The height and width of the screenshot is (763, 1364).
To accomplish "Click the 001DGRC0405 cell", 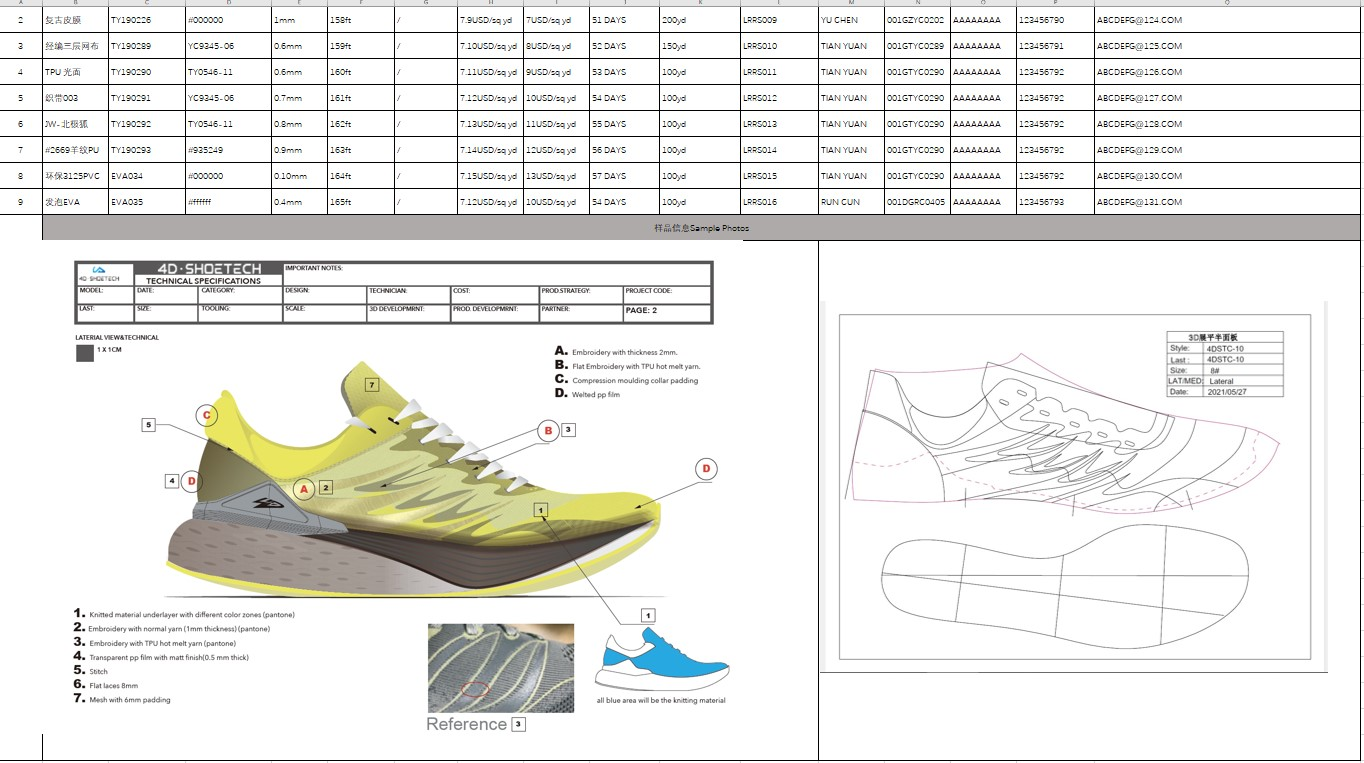I will [x=917, y=202].
